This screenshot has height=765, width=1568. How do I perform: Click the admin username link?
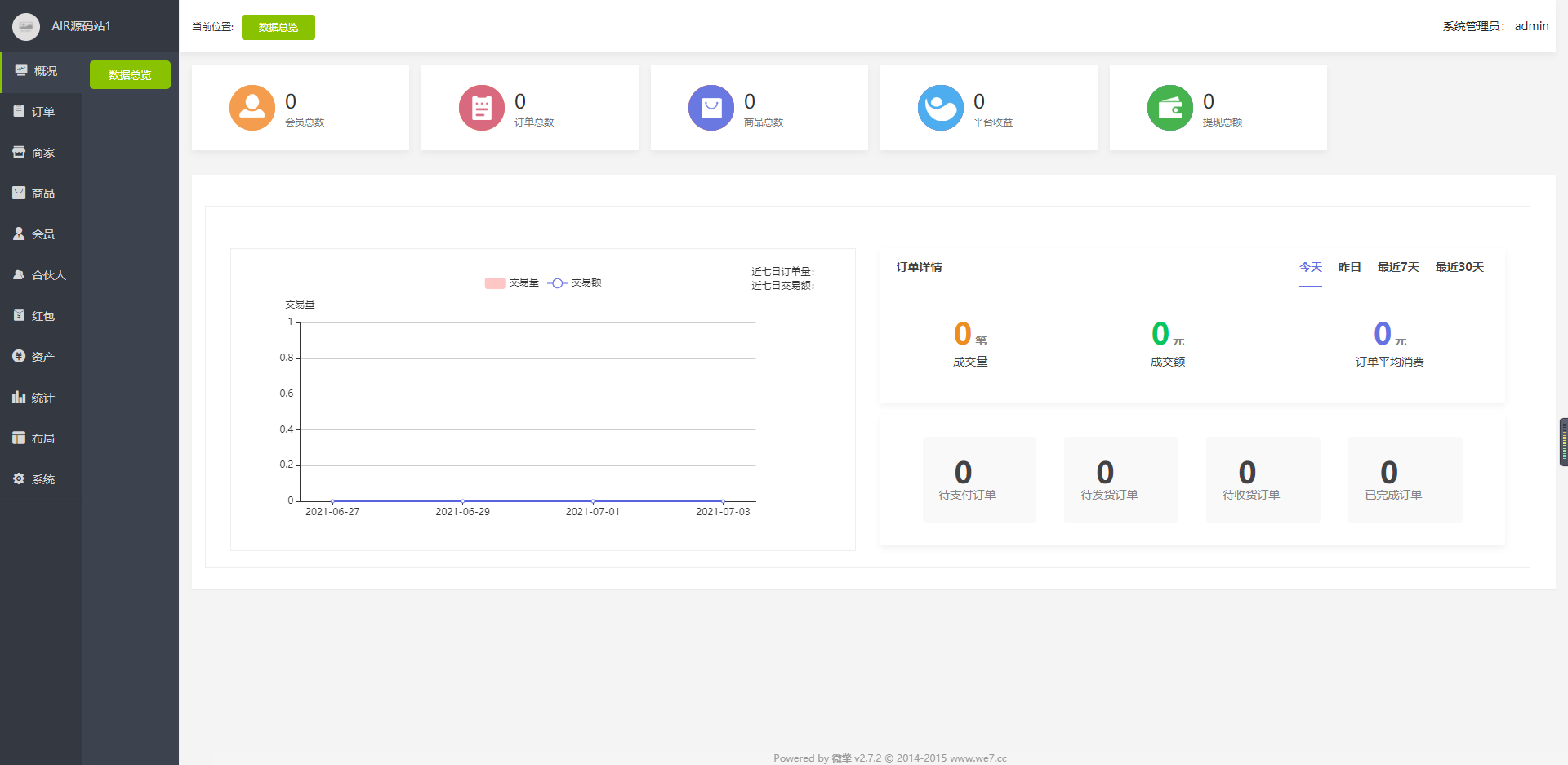(x=1531, y=26)
